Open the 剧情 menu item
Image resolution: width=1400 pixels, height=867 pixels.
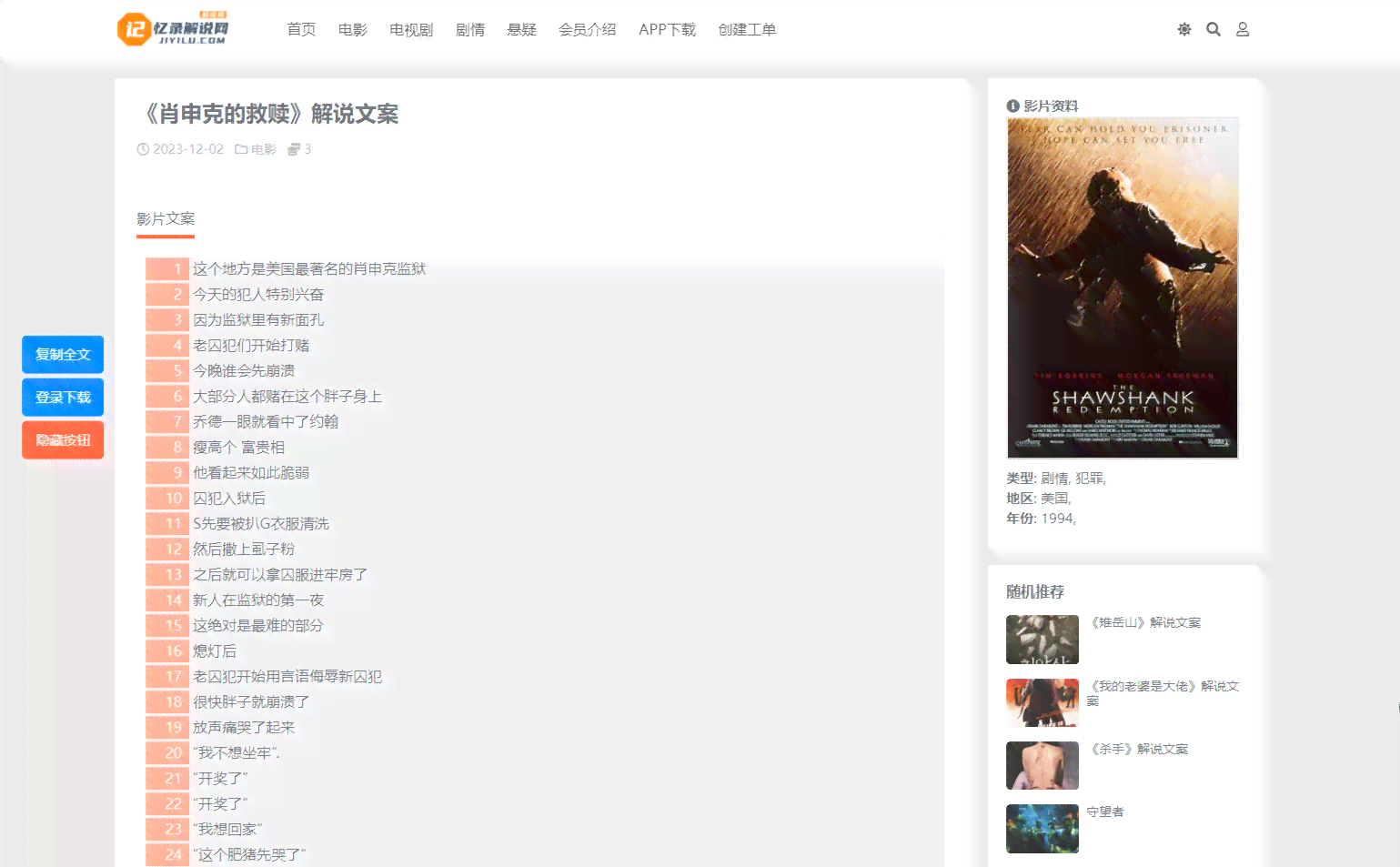click(x=470, y=29)
